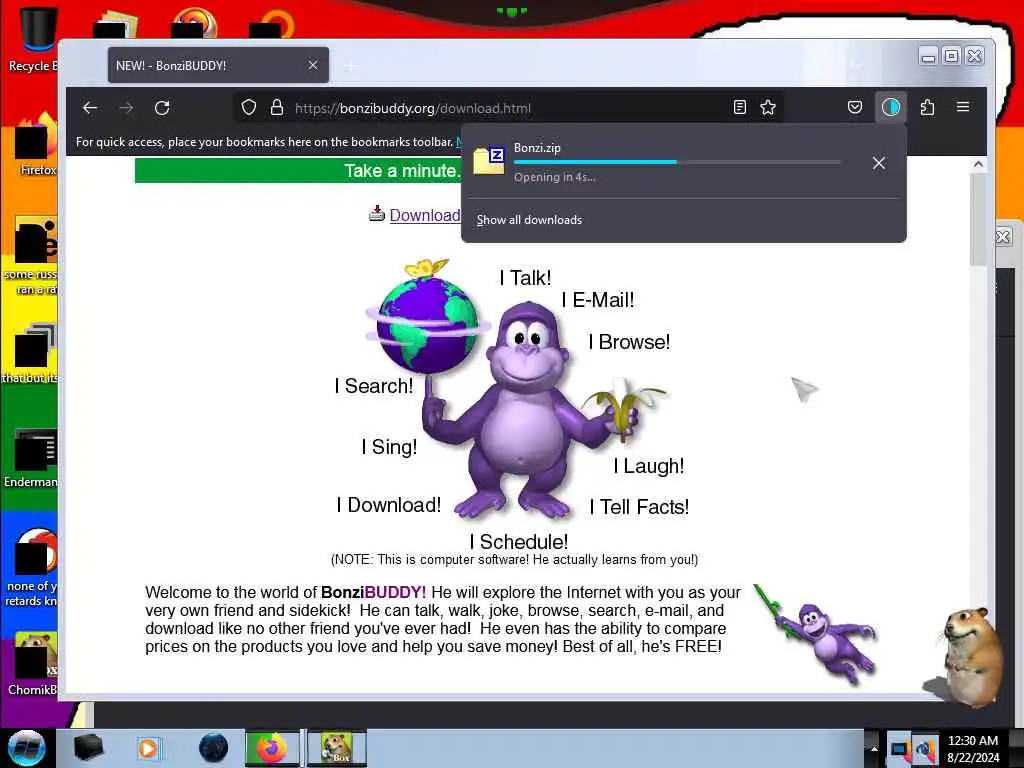Bookmark this page with the star icon
Image resolution: width=1024 pixels, height=768 pixels.
pyautogui.click(x=768, y=108)
